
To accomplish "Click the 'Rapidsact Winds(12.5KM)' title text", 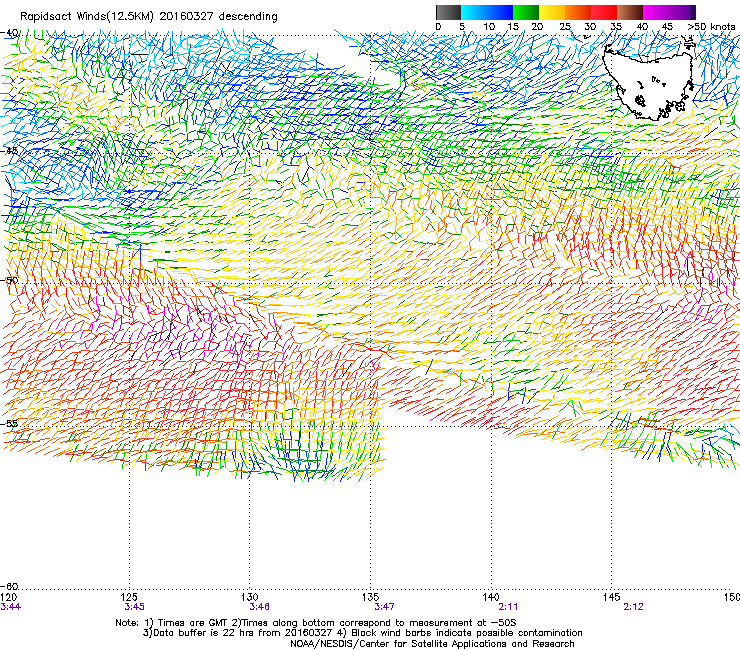I will (x=87, y=17).
